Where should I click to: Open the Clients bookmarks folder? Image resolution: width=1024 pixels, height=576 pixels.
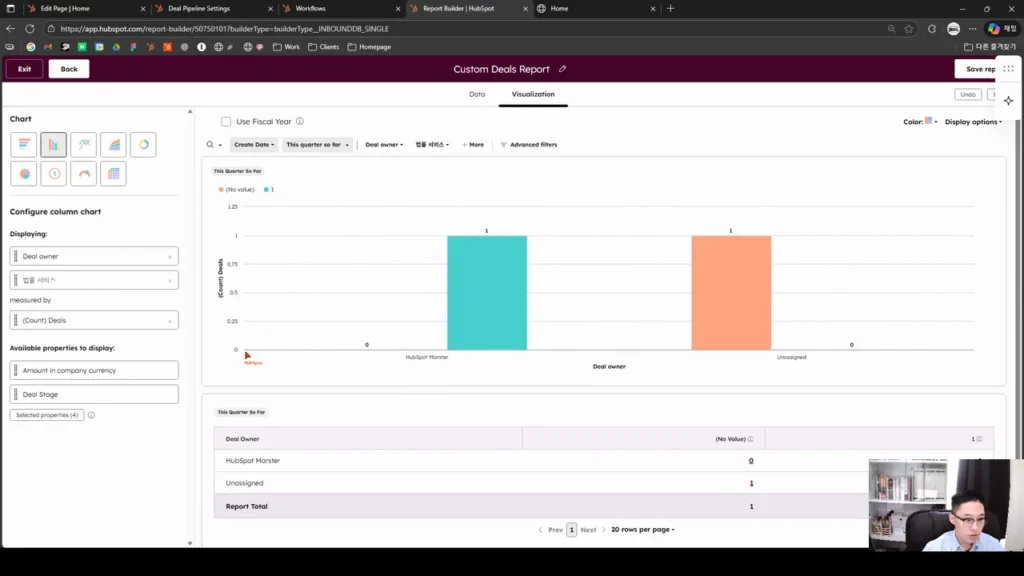click(323, 47)
